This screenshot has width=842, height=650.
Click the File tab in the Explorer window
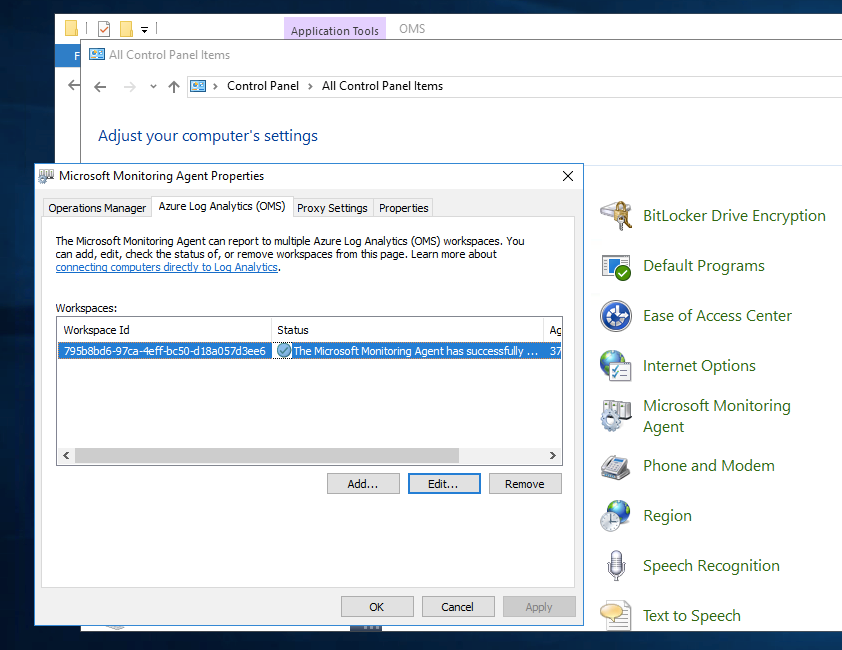(x=69, y=55)
